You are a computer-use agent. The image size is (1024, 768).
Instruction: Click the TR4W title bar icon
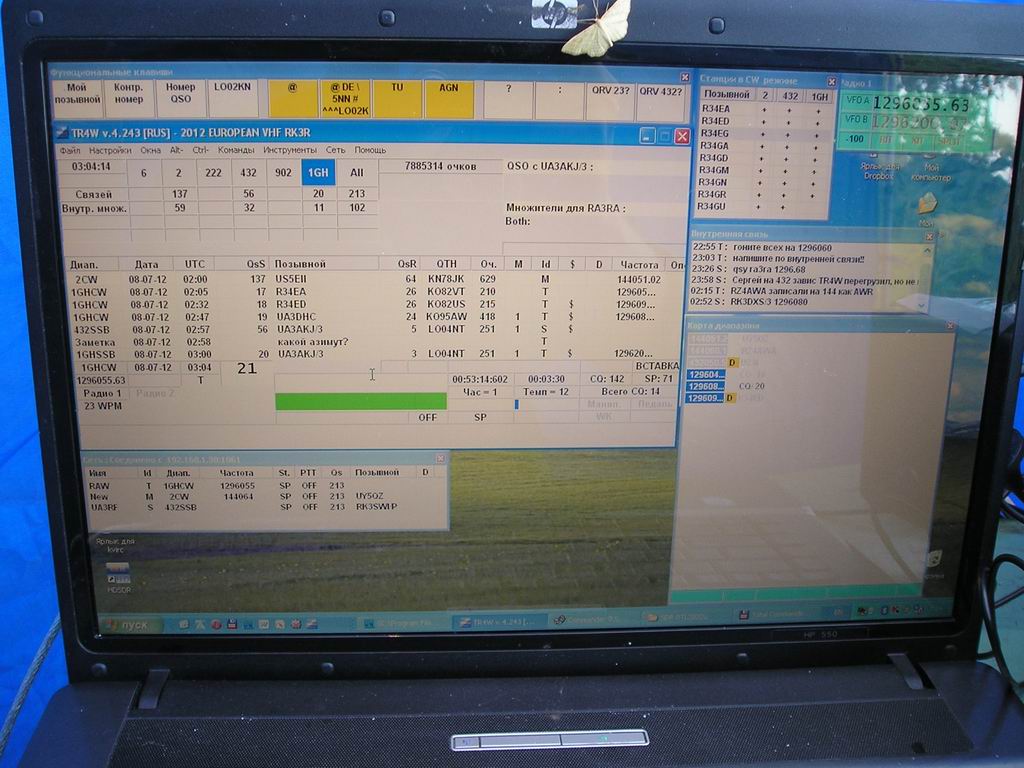tap(62, 134)
